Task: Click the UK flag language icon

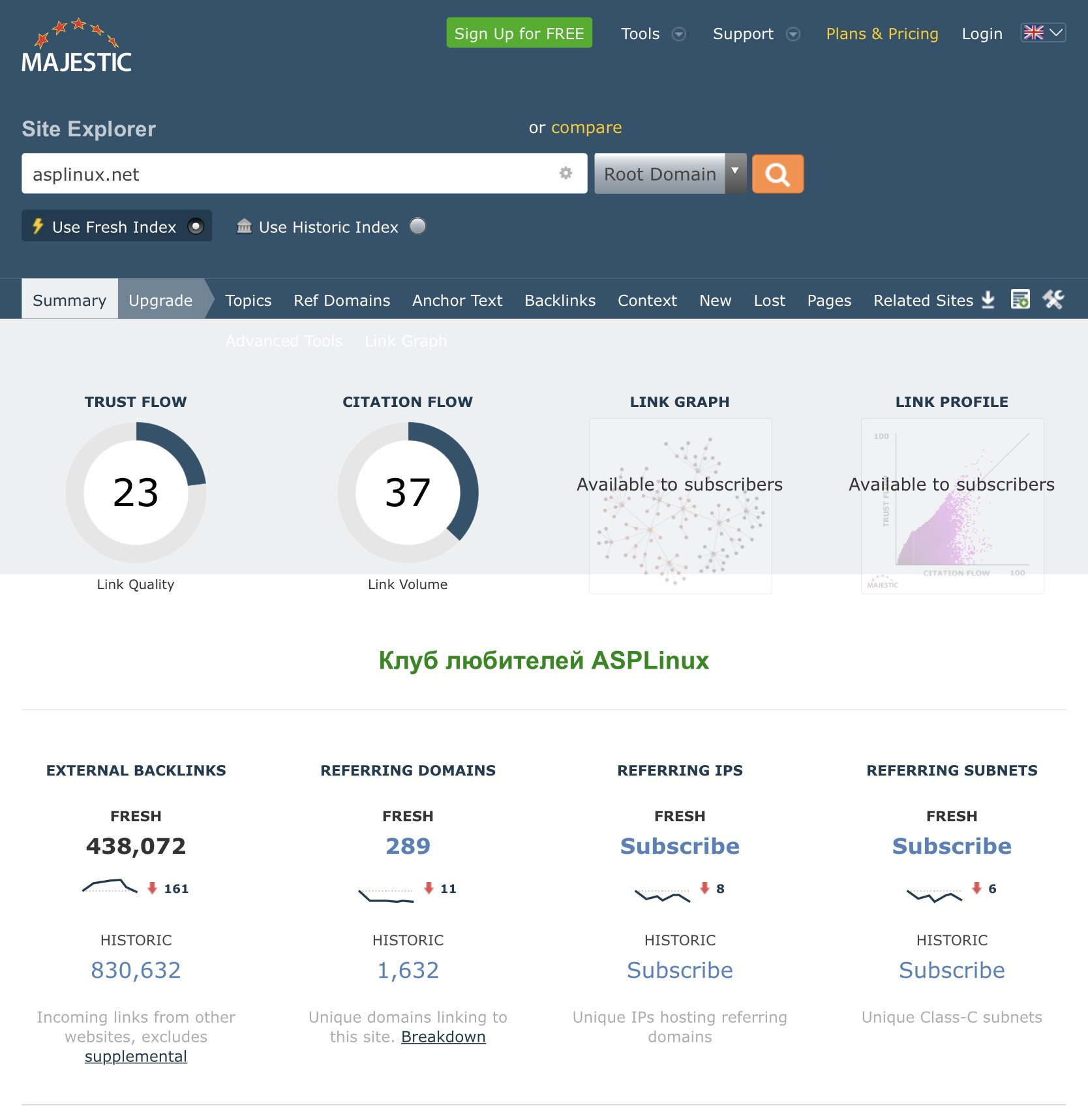Action: (1033, 33)
